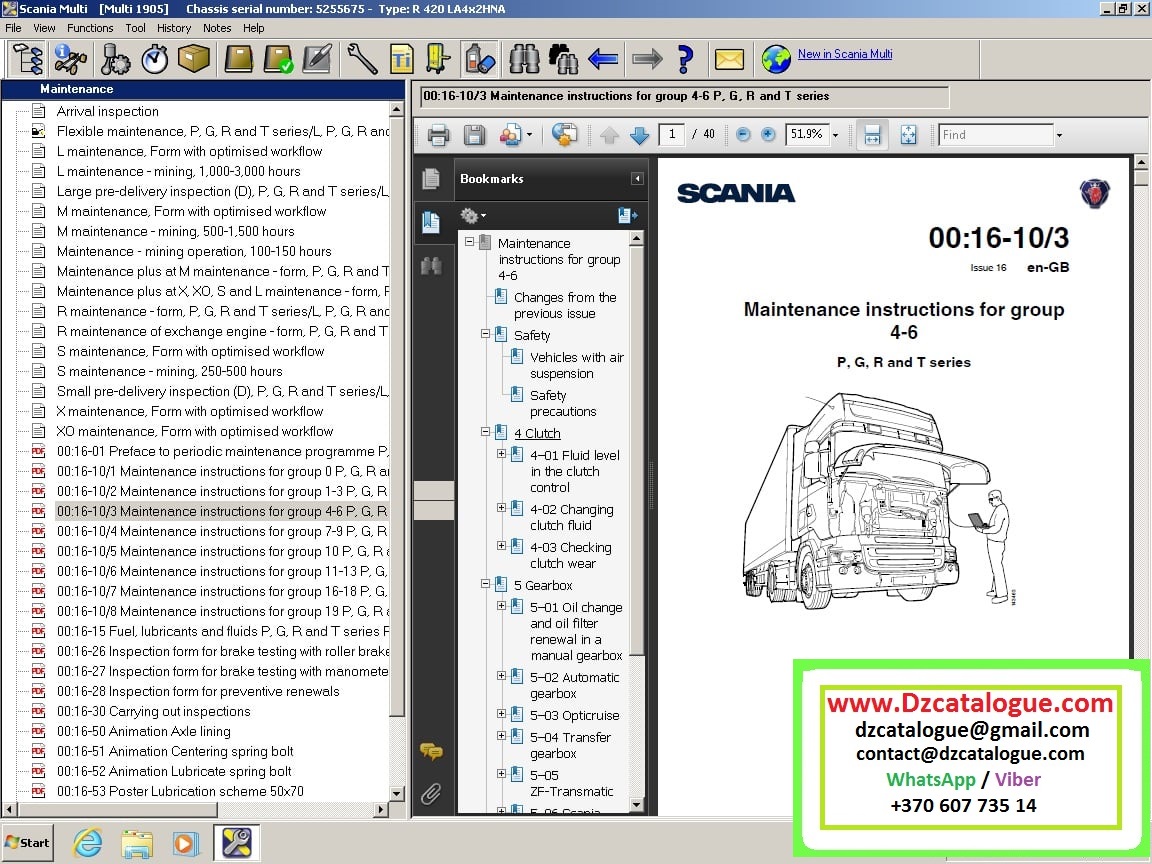Zoom out the PDF page
The width and height of the screenshot is (1152, 864).
coord(743,134)
